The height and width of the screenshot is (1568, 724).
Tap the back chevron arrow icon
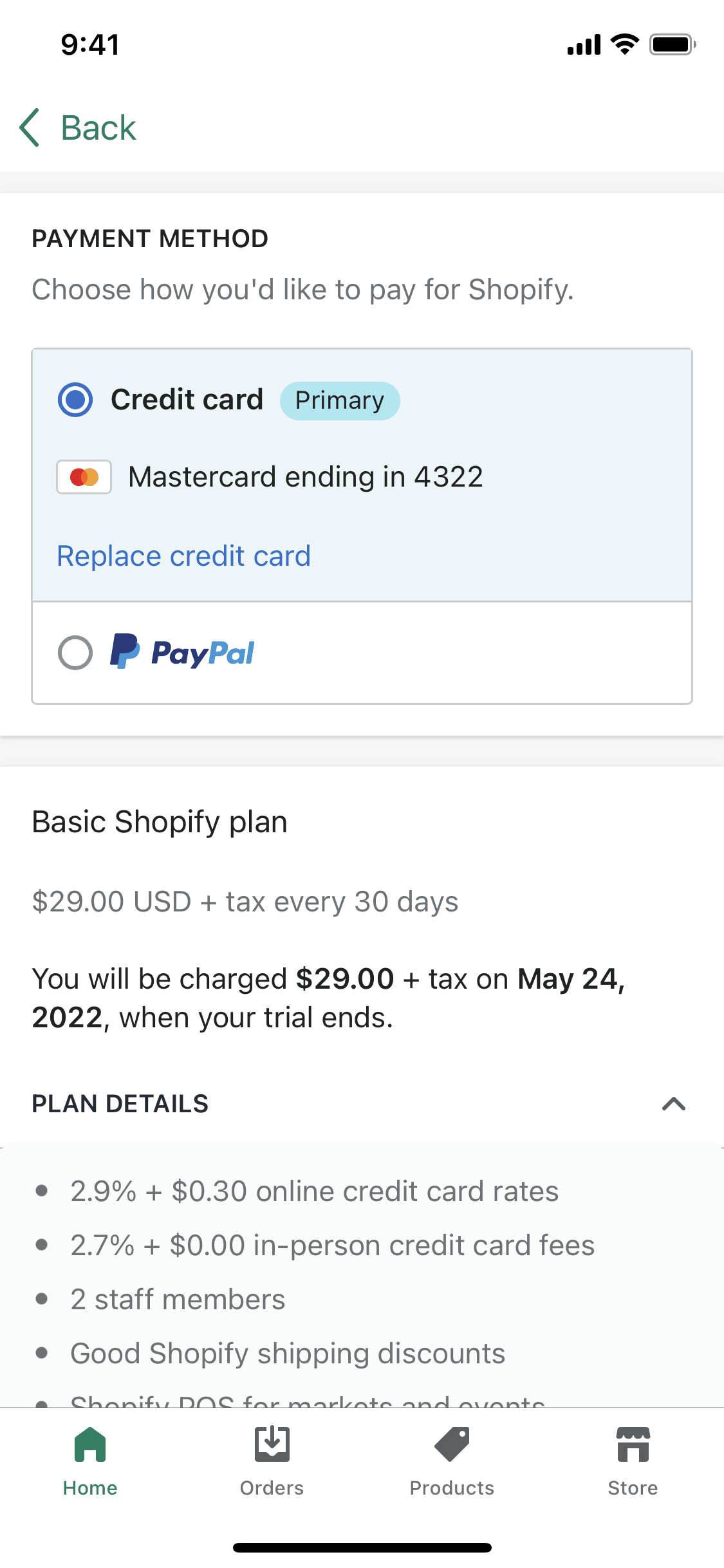tap(30, 127)
